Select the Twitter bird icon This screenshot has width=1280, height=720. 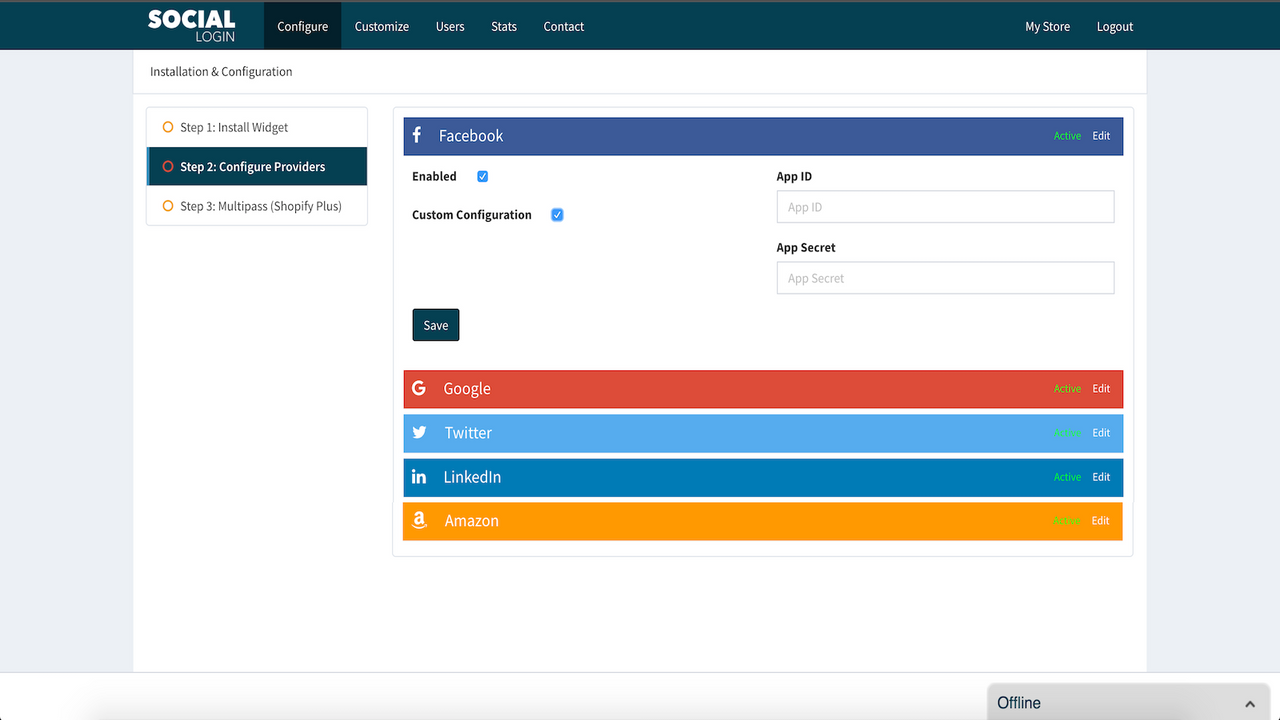coord(419,432)
